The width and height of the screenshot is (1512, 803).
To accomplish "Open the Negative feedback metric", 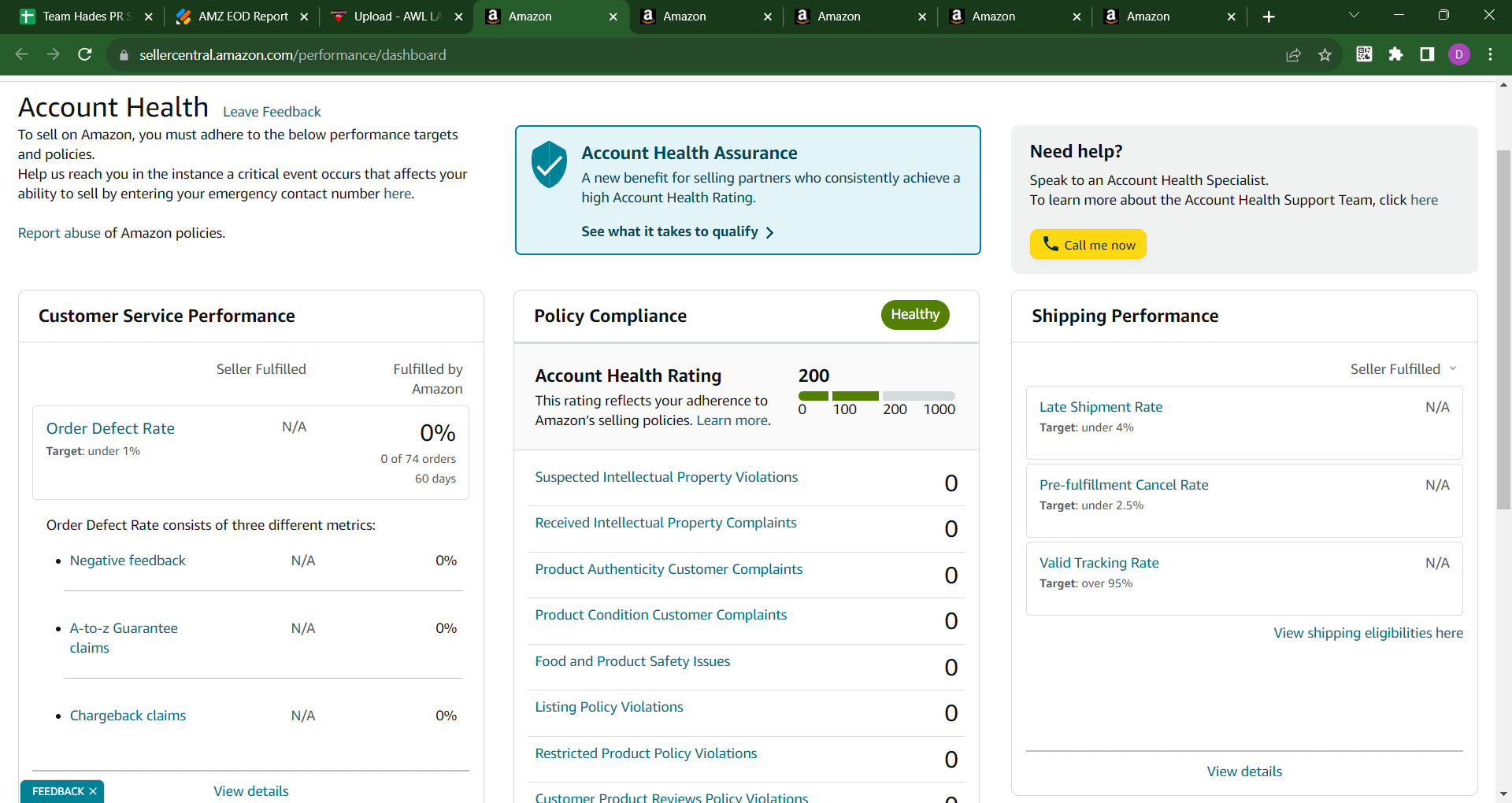I will tap(128, 561).
